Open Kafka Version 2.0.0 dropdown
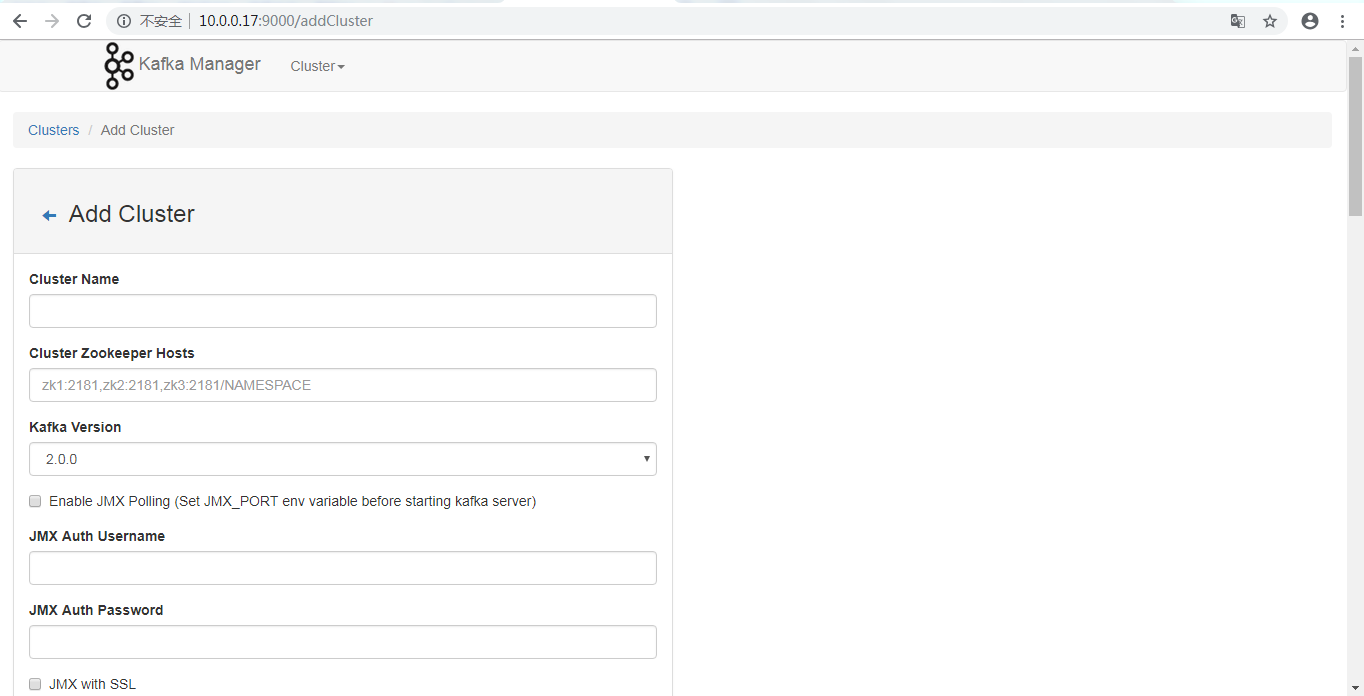Image resolution: width=1364 pixels, height=696 pixels. [343, 459]
